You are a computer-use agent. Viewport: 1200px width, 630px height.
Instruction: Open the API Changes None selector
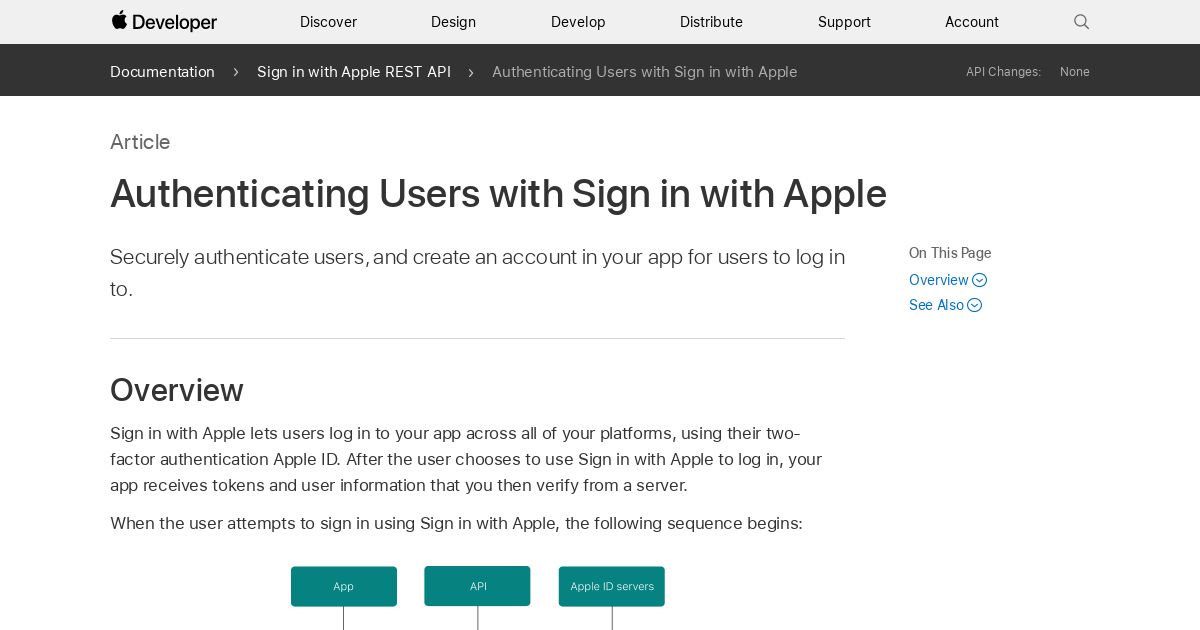(x=1075, y=72)
